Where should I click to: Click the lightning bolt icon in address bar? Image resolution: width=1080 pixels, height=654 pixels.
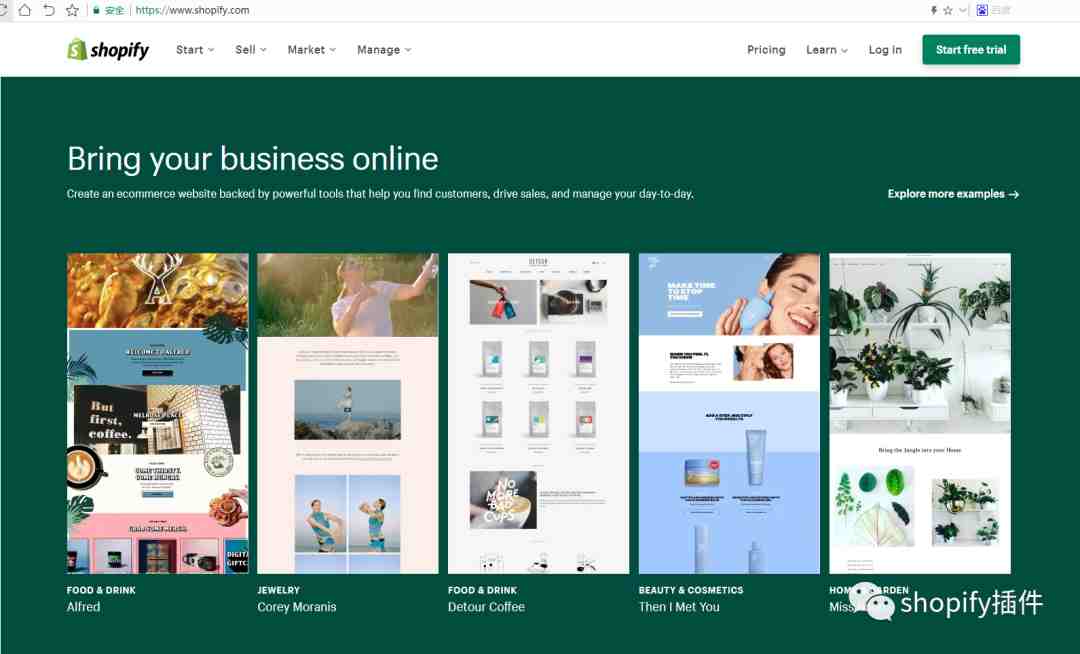click(x=934, y=10)
